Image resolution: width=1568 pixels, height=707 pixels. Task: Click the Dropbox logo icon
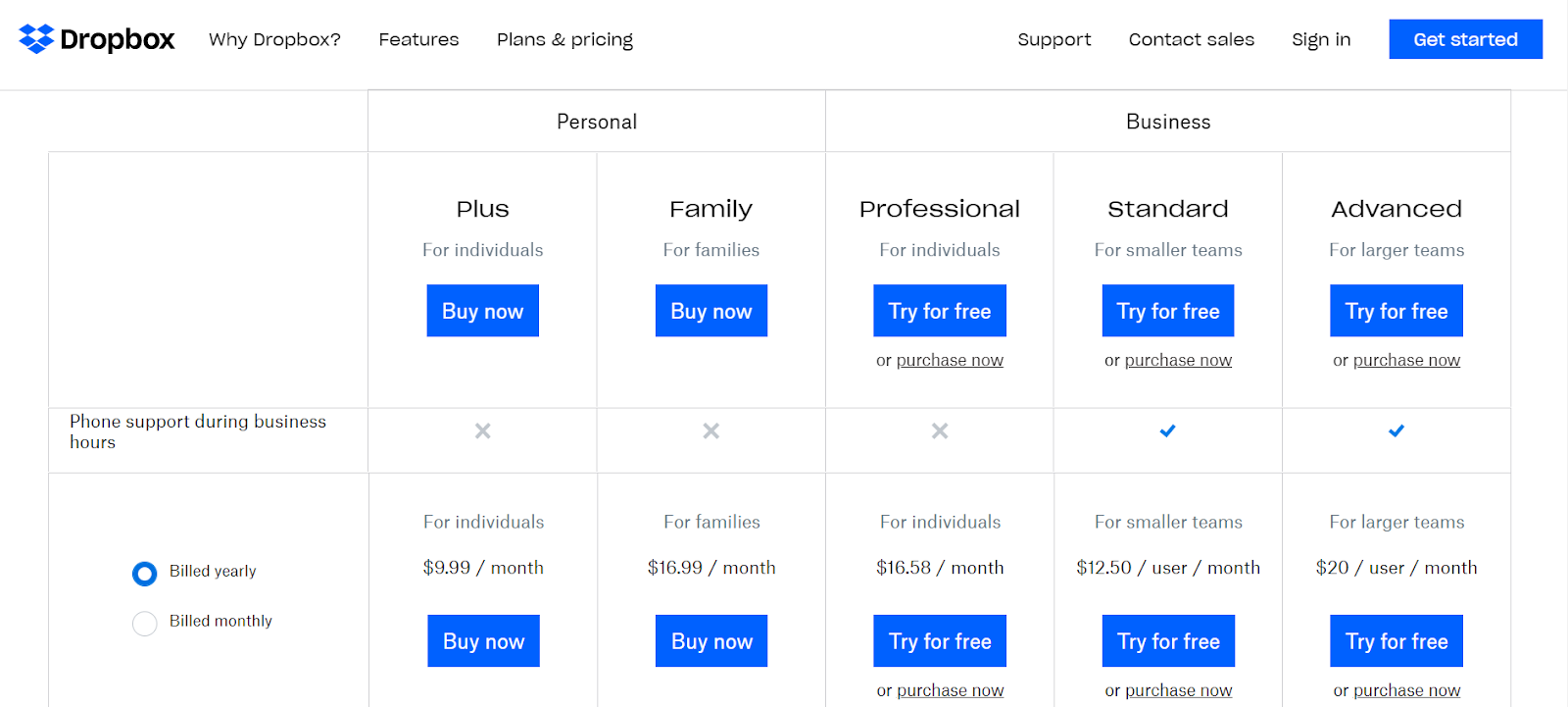36,39
